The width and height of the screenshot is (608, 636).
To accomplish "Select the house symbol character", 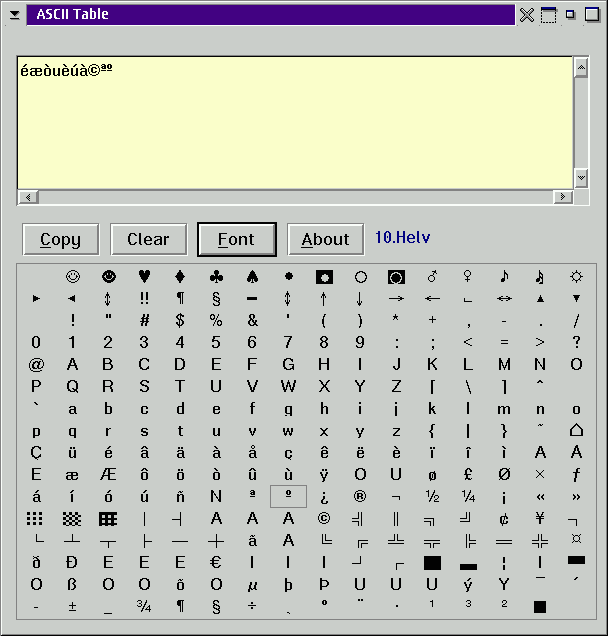I will click(576, 430).
